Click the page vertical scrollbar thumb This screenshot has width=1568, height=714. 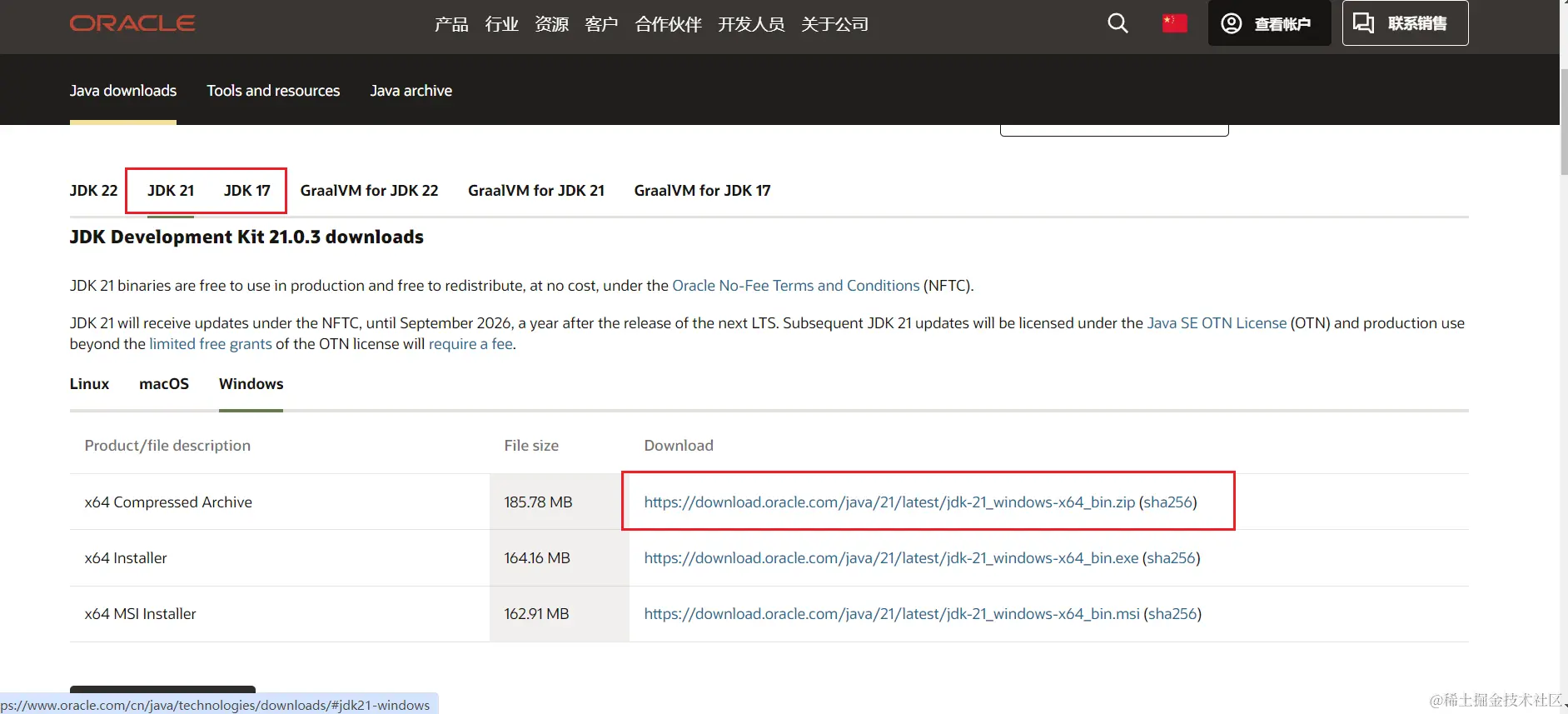(1564, 121)
